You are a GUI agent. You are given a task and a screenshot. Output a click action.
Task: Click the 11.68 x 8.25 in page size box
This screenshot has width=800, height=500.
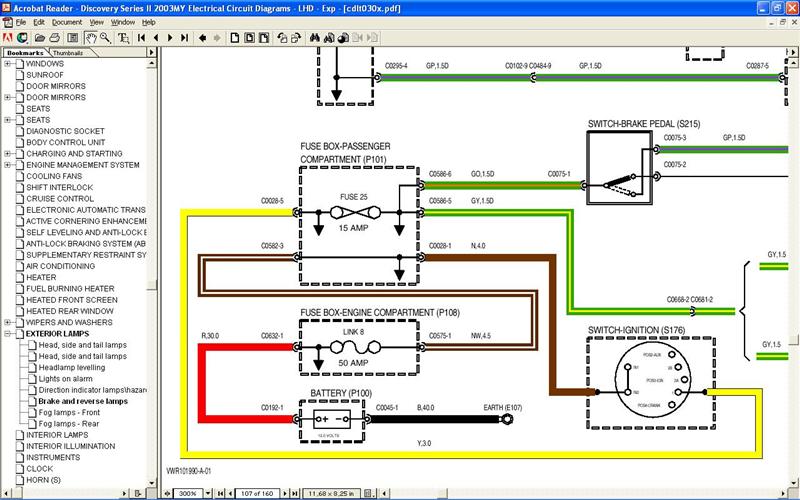click(x=332, y=493)
